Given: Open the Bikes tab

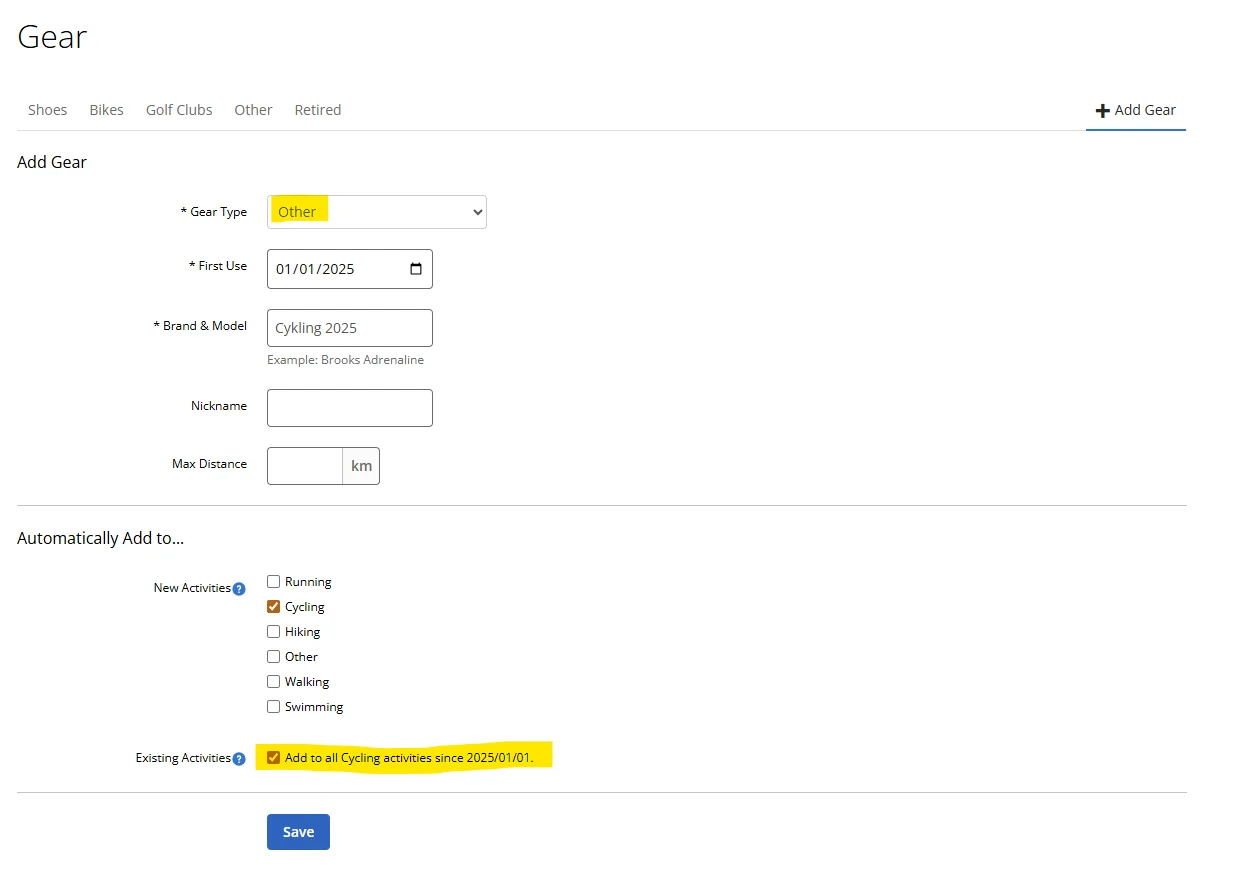Looking at the screenshot, I should tap(106, 110).
